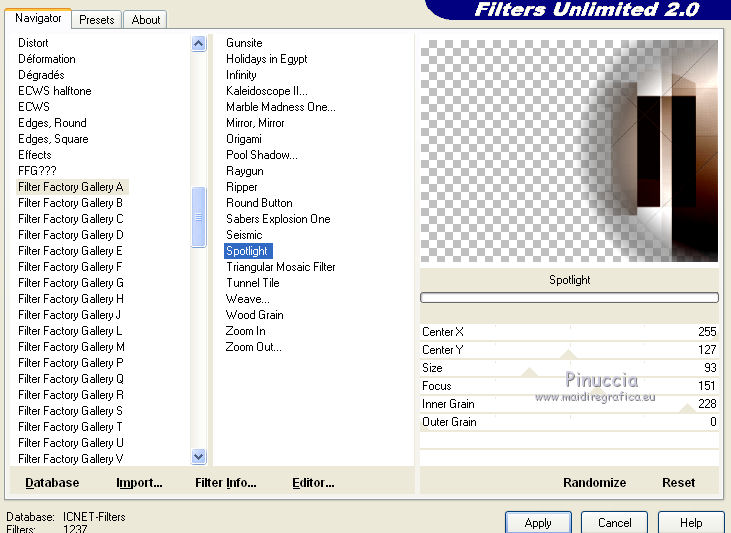Screen dimensions: 731x533
Task: Select the Dégradés category
Action: click(41, 75)
